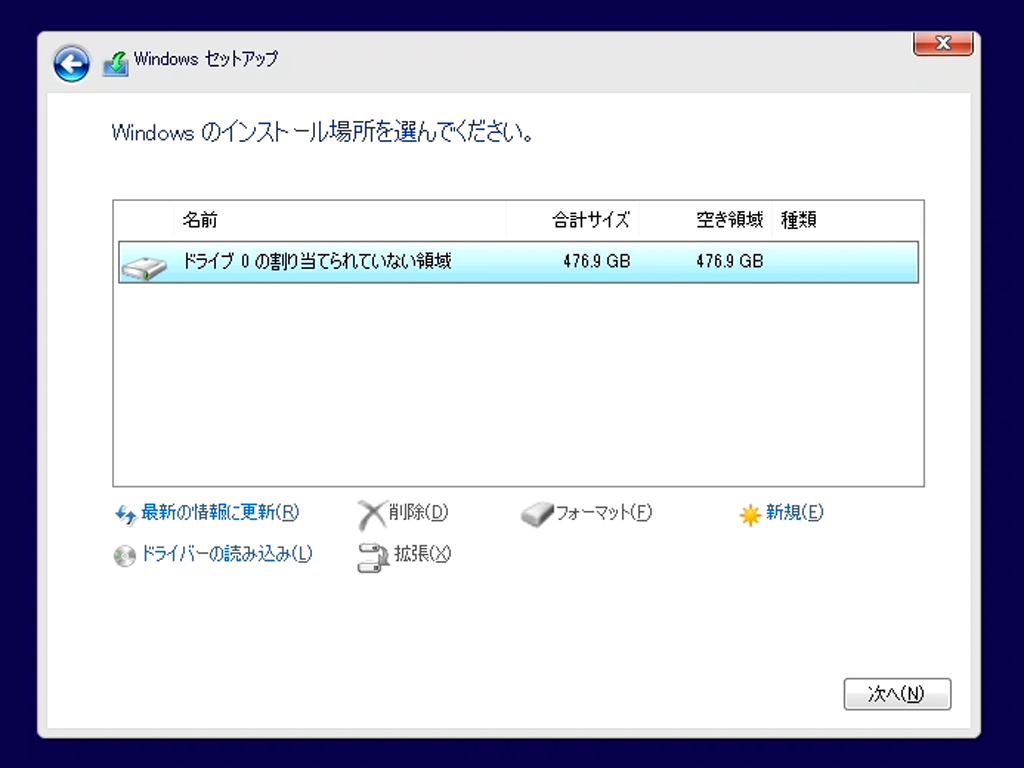The height and width of the screenshot is (768, 1024).
Task: Click the extend partition icon
Action: coord(373,558)
